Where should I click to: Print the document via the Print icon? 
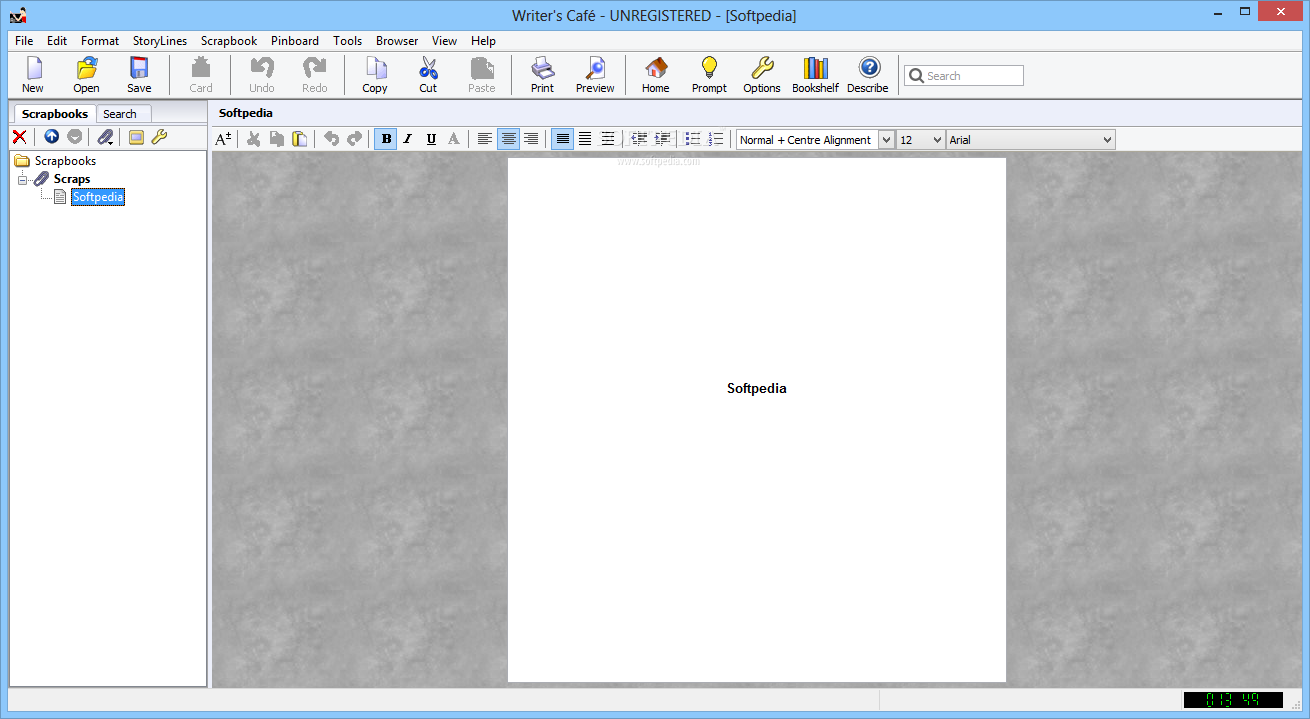click(542, 75)
